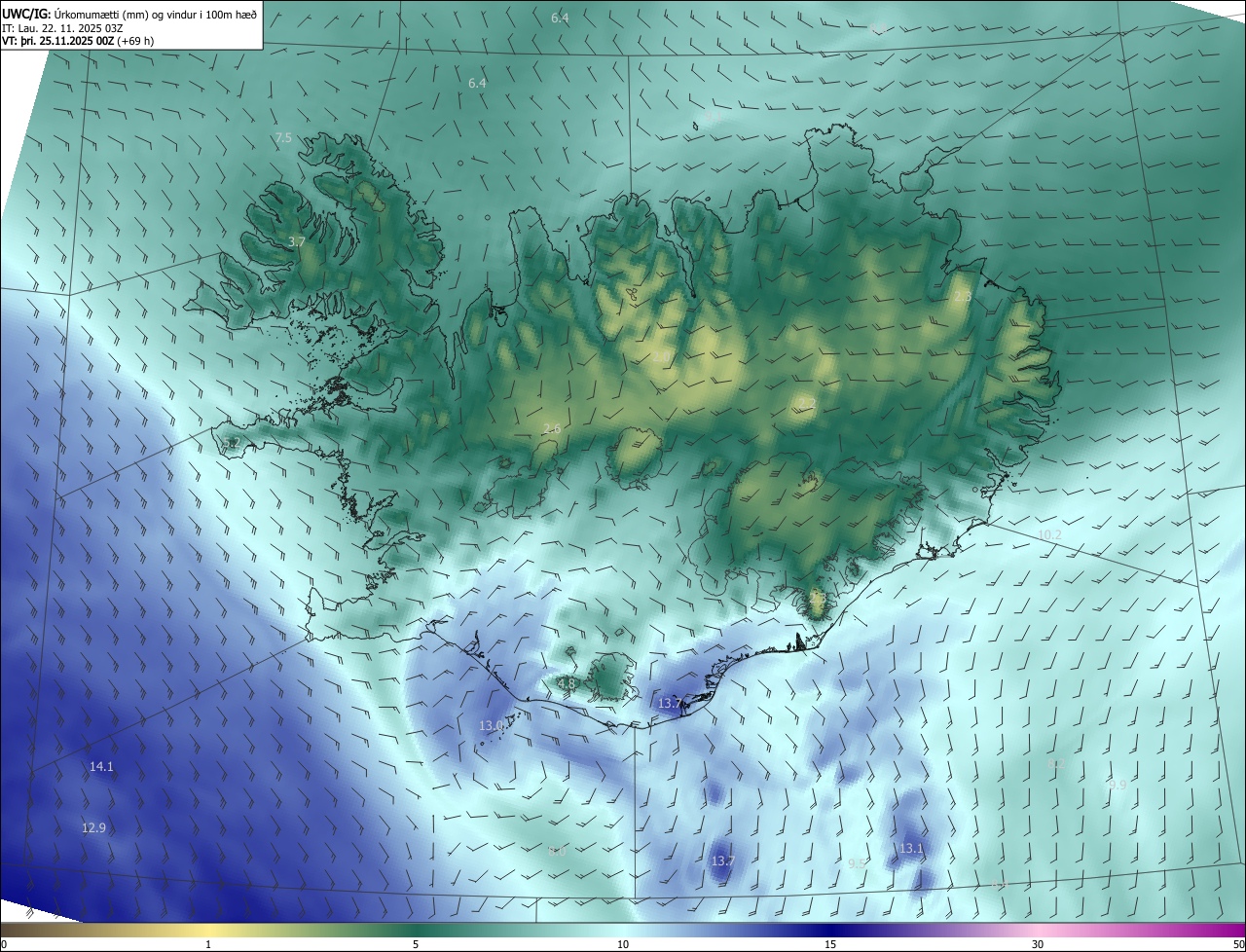
Task: Click the 10.2 value label
Action: [x=1049, y=534]
